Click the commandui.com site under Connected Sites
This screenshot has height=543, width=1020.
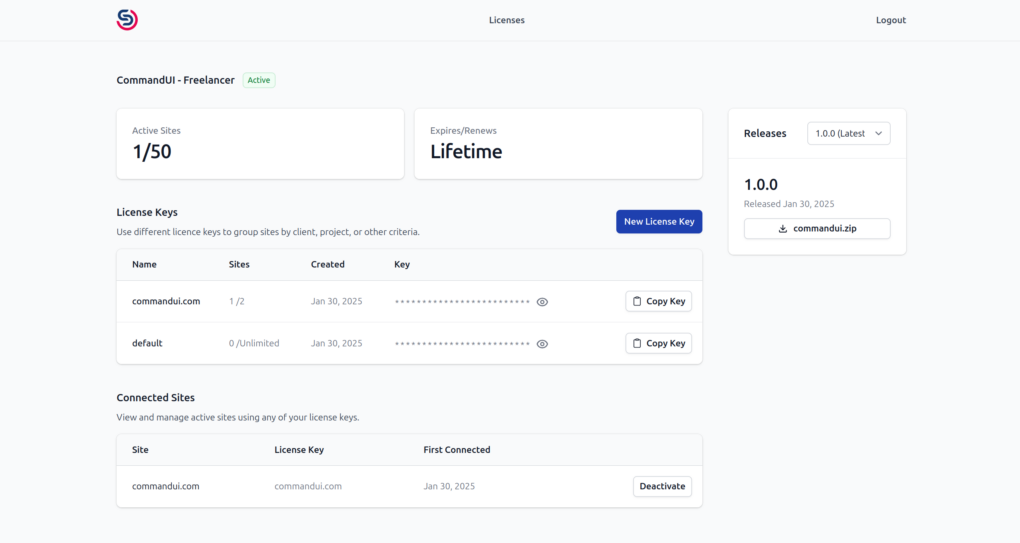(x=166, y=486)
